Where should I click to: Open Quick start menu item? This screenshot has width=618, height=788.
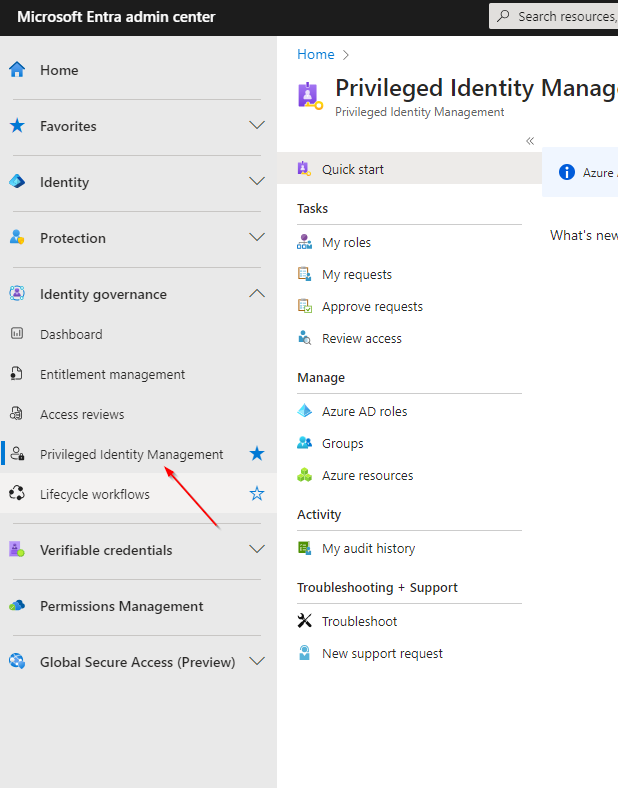click(409, 169)
